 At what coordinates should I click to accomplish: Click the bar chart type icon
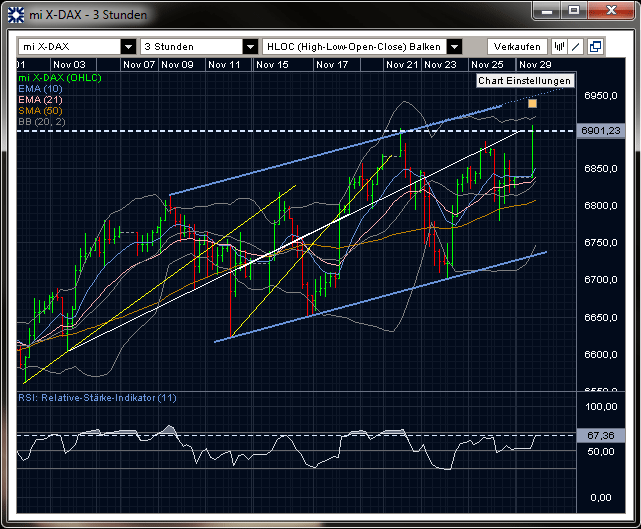click(559, 47)
